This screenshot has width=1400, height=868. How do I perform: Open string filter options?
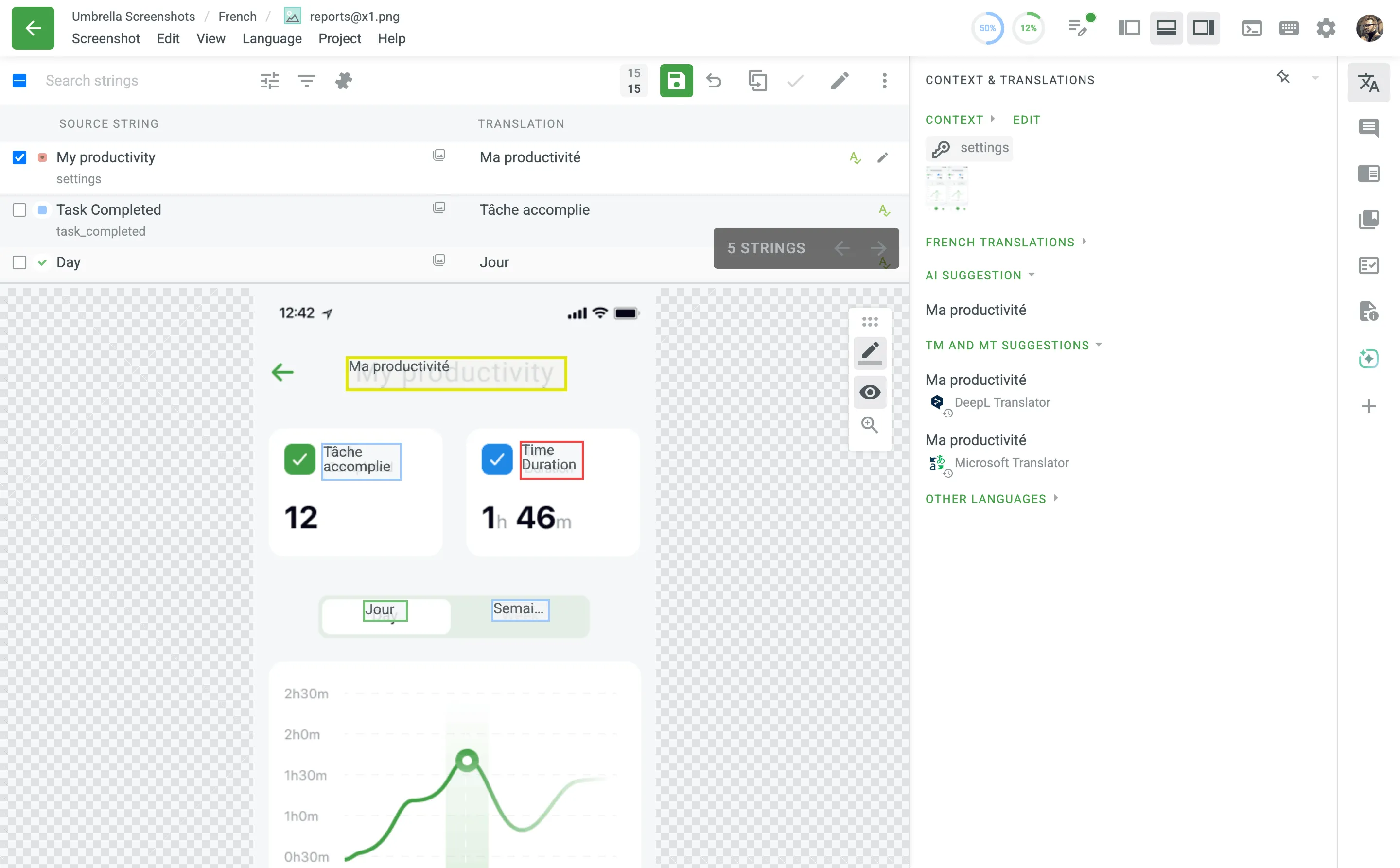click(x=307, y=80)
